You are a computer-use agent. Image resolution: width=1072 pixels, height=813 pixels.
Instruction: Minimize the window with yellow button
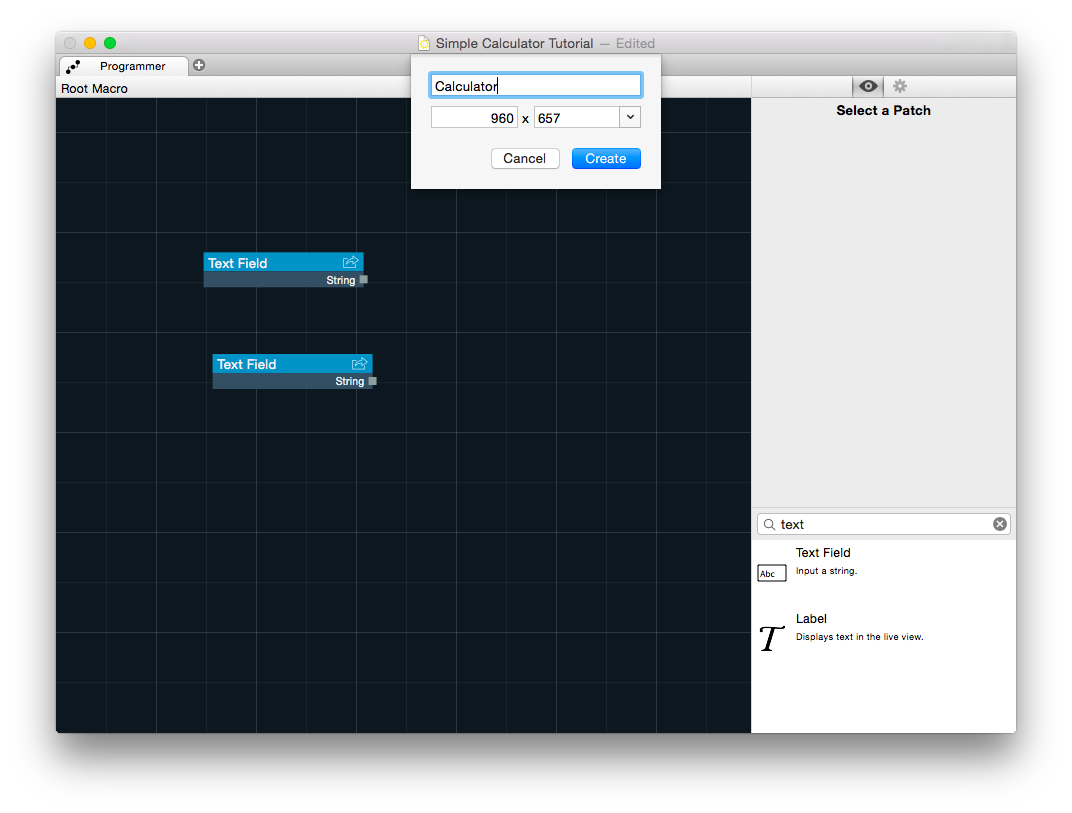point(90,43)
